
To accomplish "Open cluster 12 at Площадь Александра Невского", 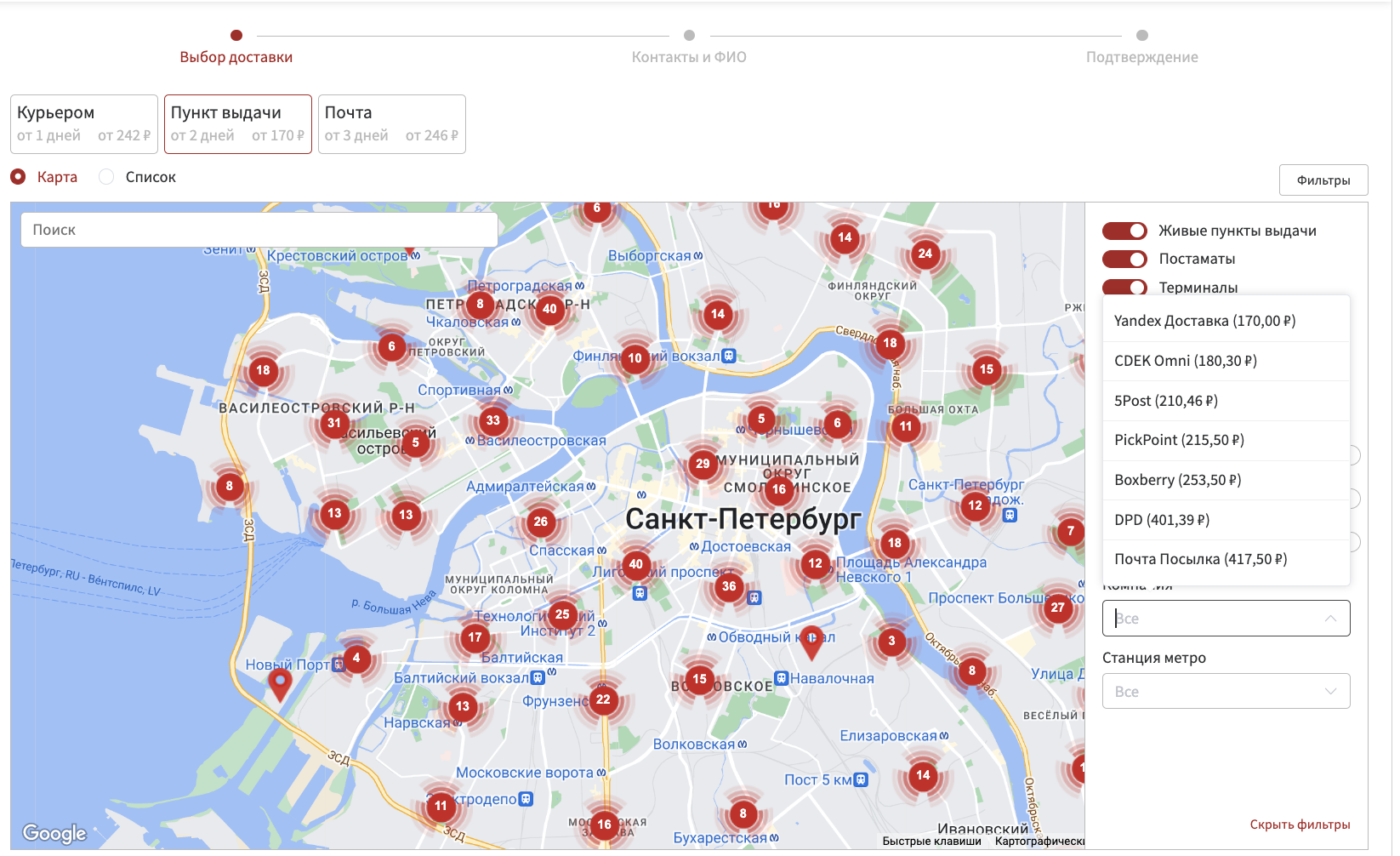I will (816, 563).
